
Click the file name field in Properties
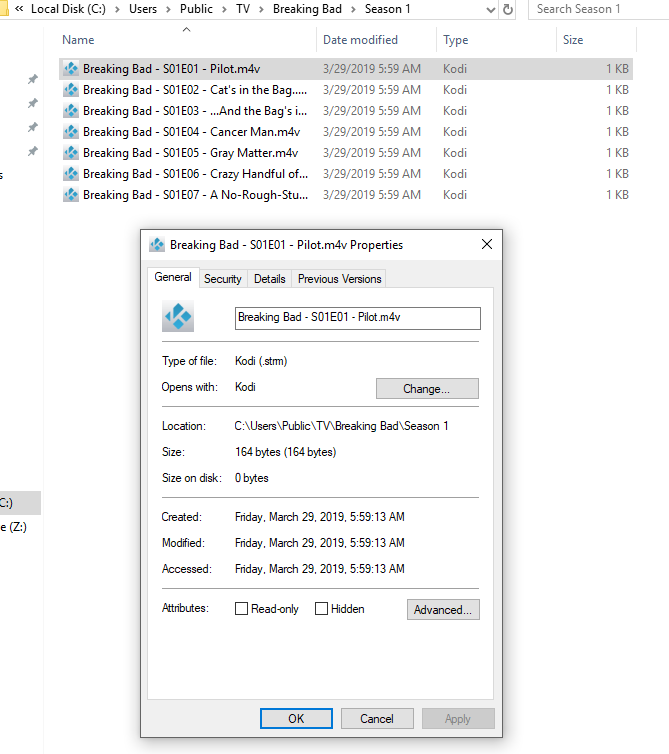coord(358,318)
